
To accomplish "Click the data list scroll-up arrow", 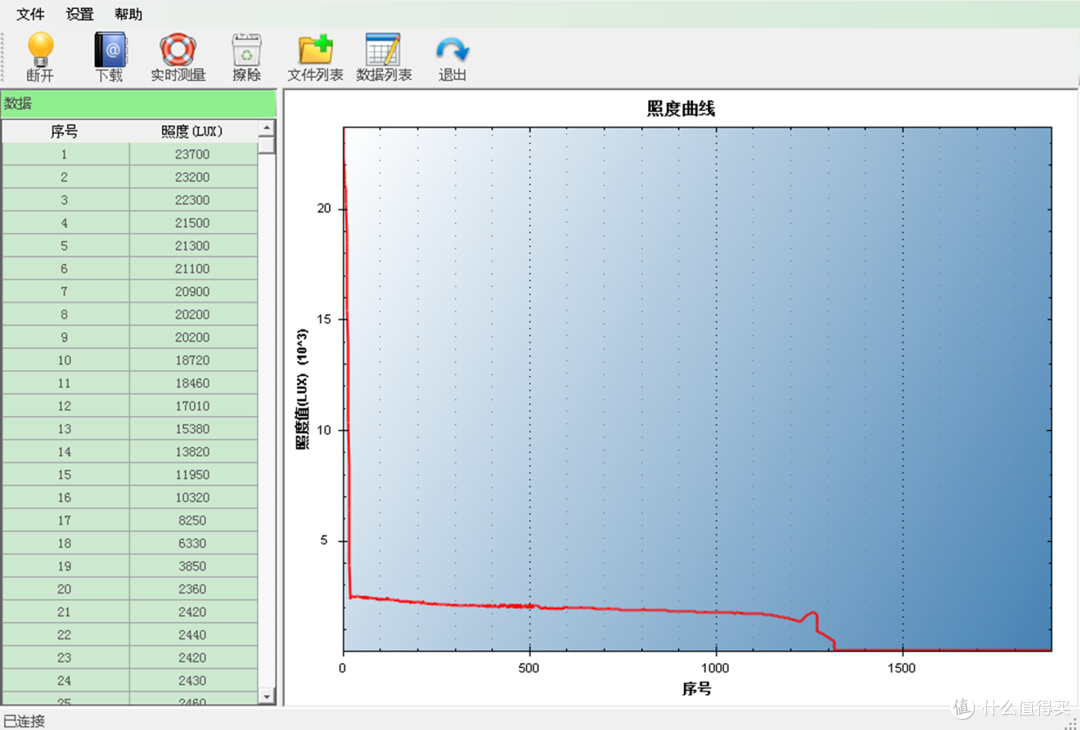I will pos(267,128).
